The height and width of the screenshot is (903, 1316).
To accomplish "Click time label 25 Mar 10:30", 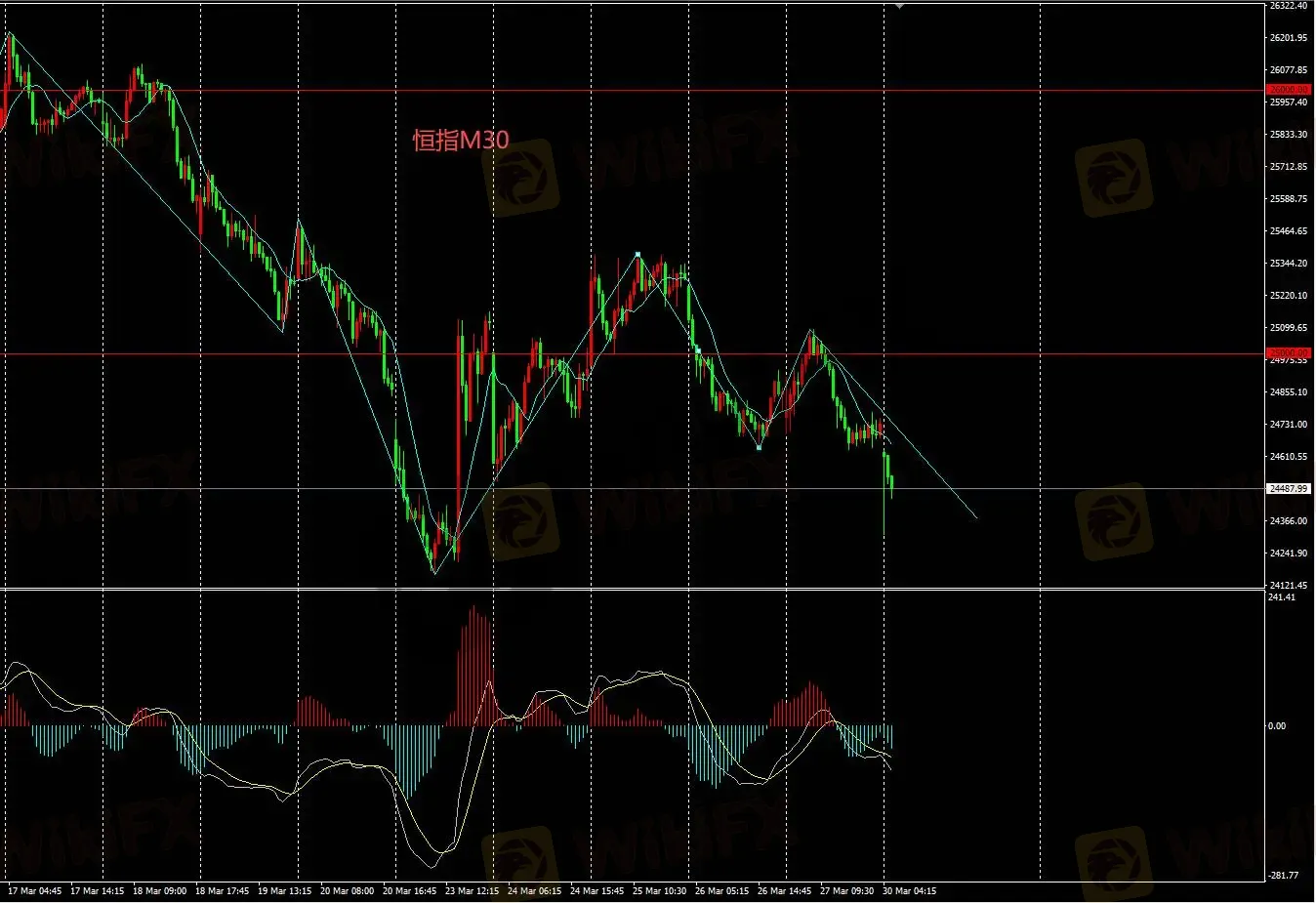I will pyautogui.click(x=659, y=891).
